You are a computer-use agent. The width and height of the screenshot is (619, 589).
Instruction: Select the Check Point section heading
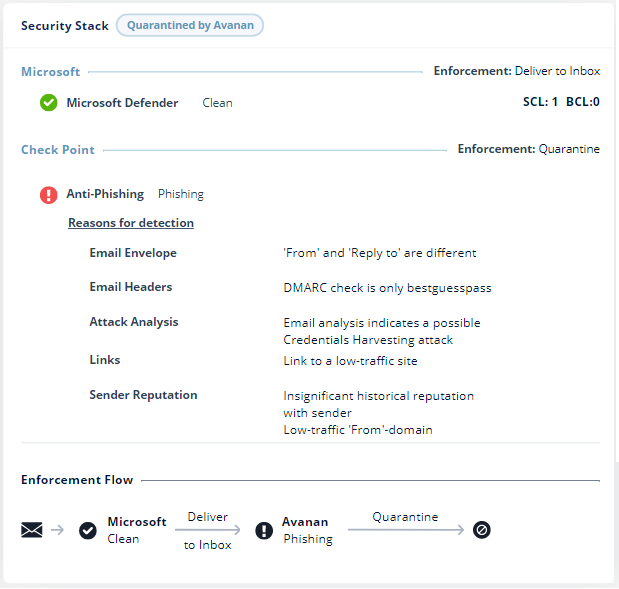pyautogui.click(x=58, y=150)
